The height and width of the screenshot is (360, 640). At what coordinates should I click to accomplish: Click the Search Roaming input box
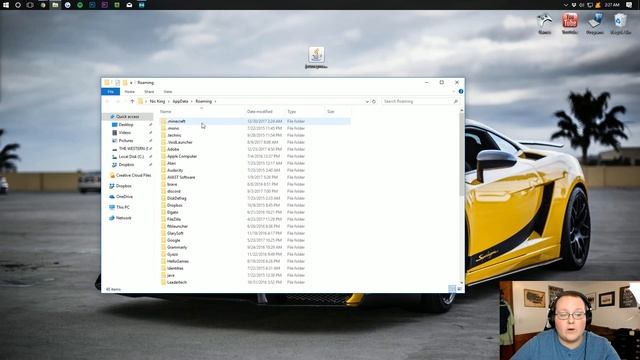coord(420,101)
